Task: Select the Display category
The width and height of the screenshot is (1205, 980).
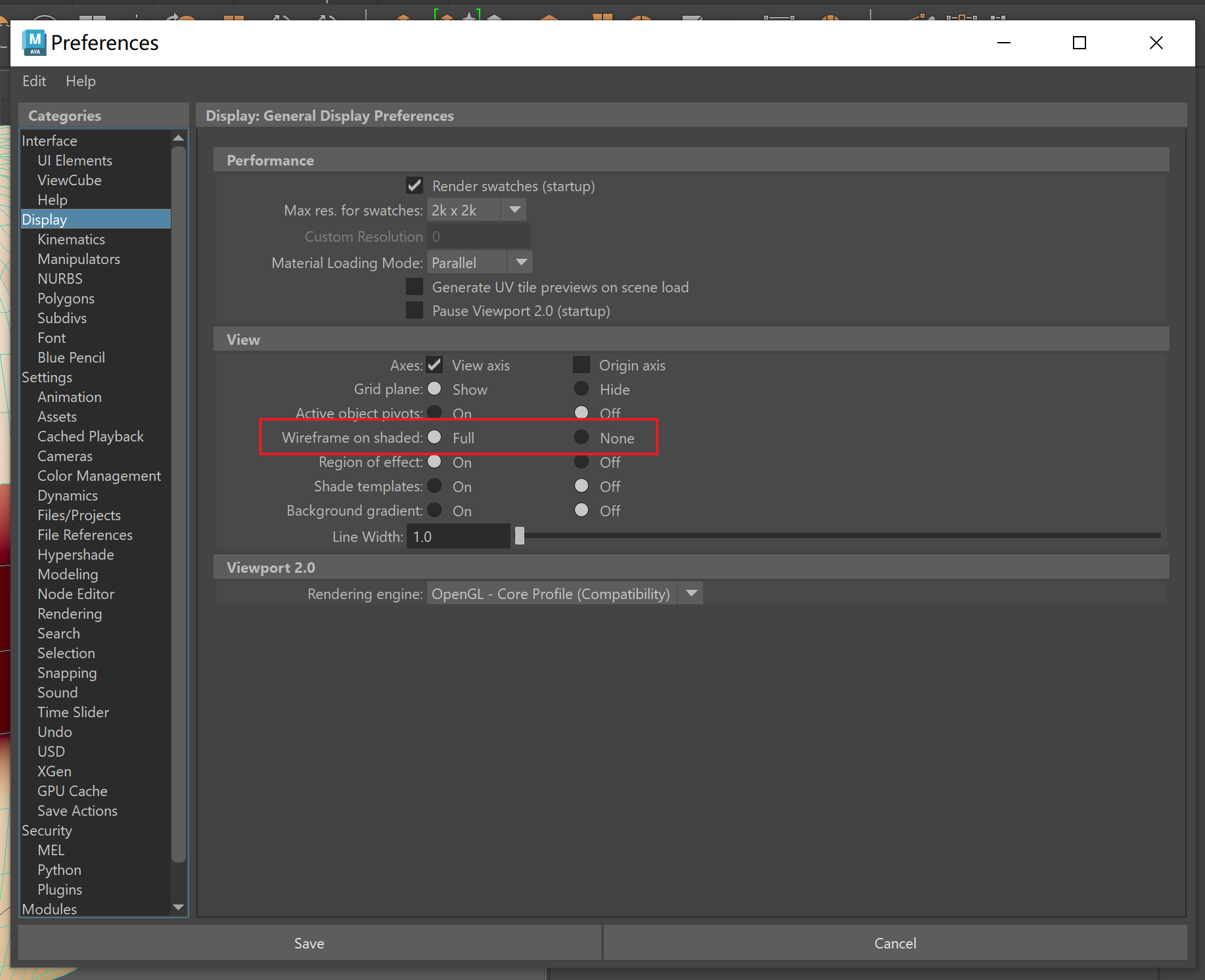Action: tap(96, 219)
